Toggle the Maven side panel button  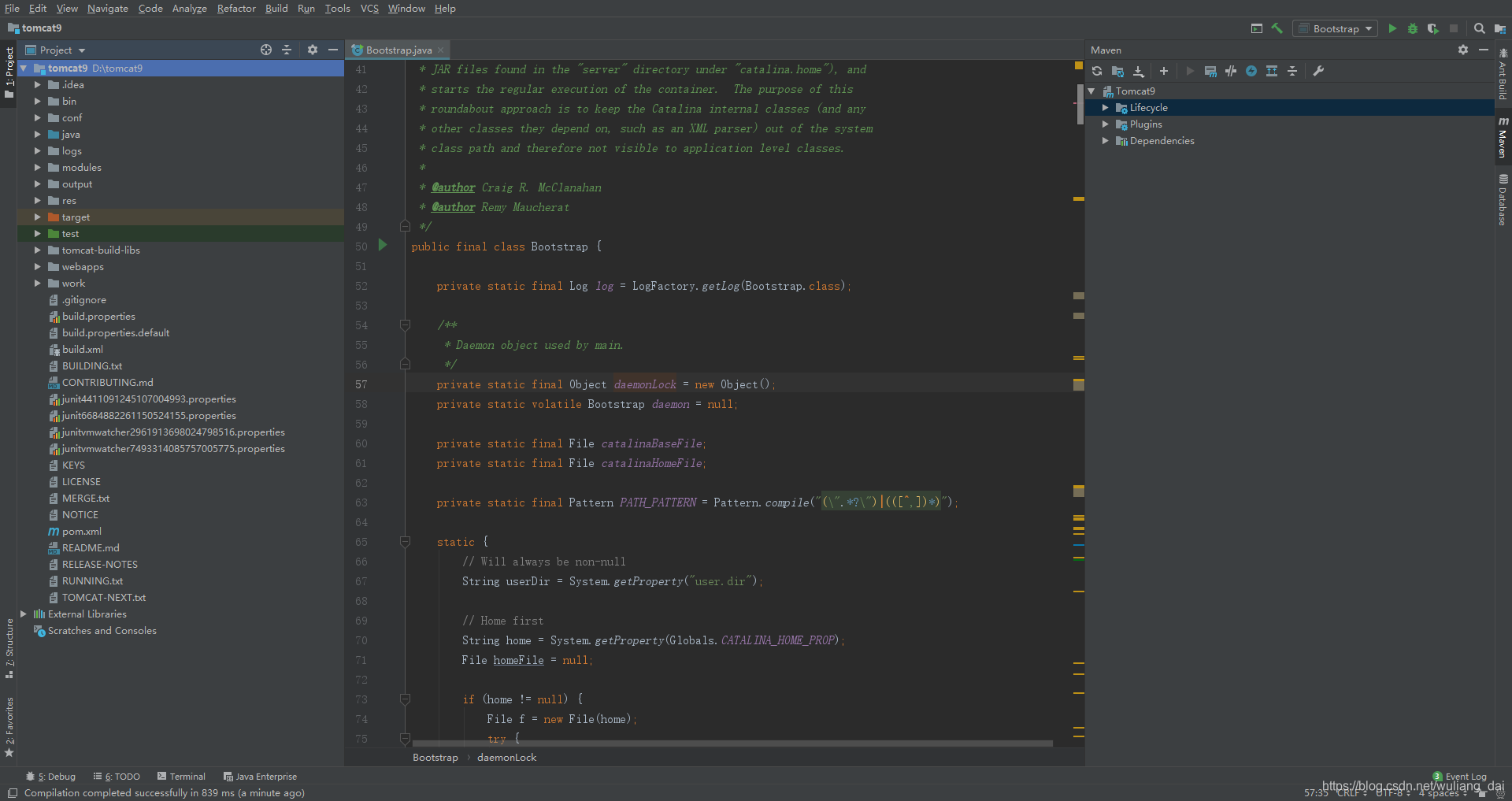pos(1503,138)
